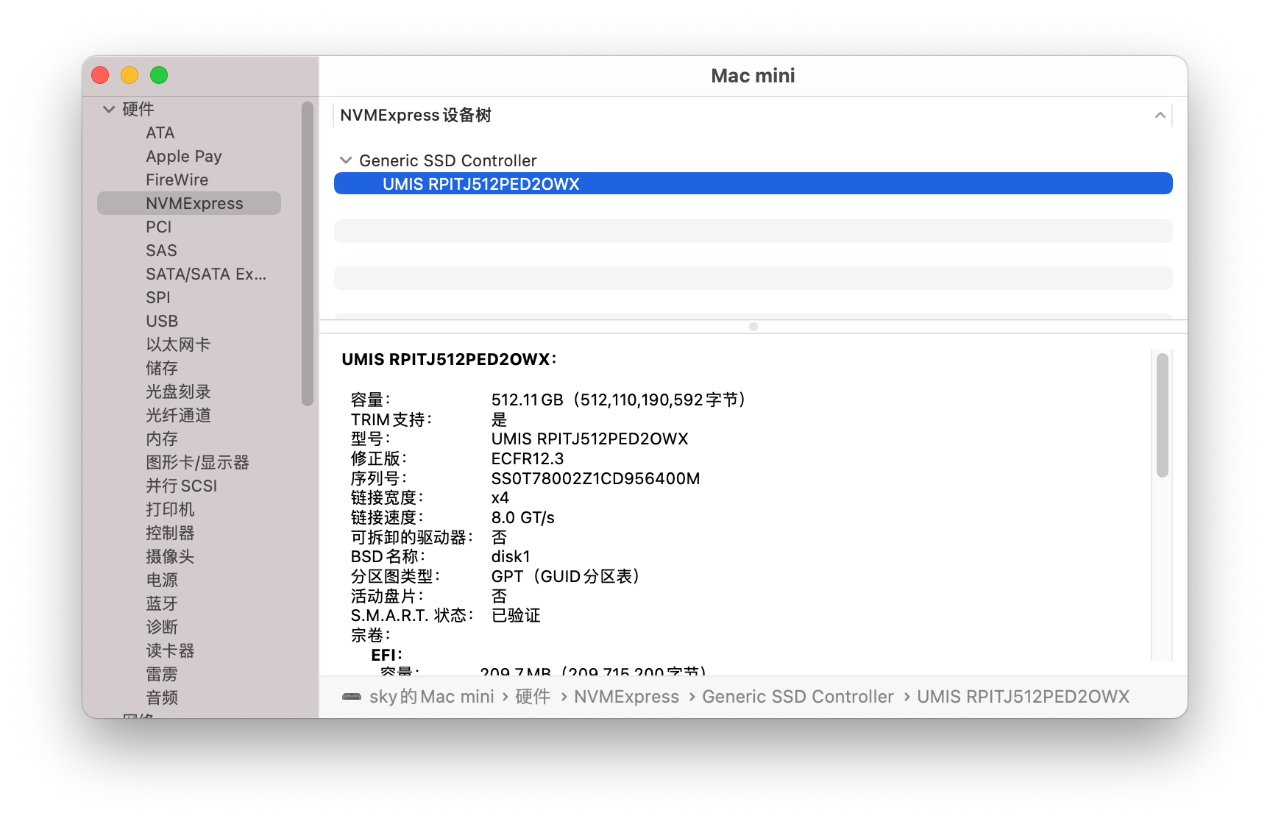The width and height of the screenshot is (1270, 827).
Task: Click the model value UMIS RPITJ512PED2OWX
Action: click(589, 439)
